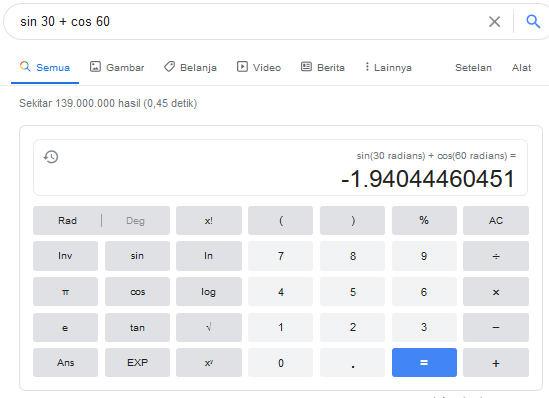The height and width of the screenshot is (398, 549).
Task: Click the pi constant key
Action: pyautogui.click(x=65, y=292)
